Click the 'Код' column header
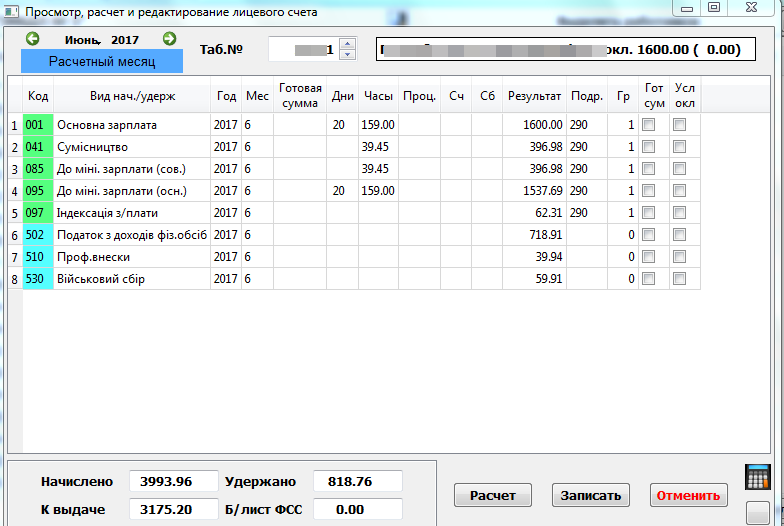 (x=38, y=96)
